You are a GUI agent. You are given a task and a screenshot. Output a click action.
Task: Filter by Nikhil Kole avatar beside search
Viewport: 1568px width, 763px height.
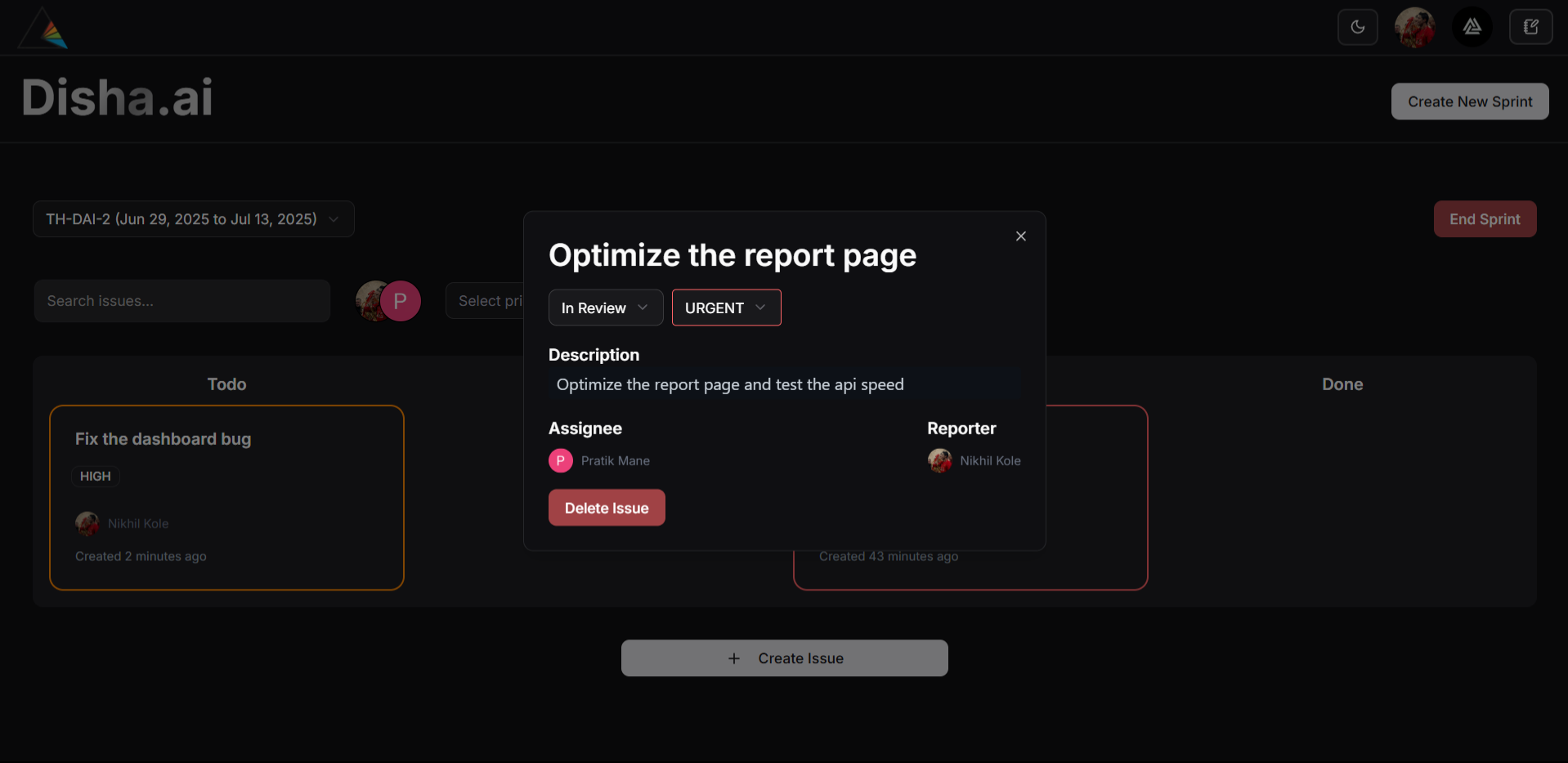coord(369,301)
